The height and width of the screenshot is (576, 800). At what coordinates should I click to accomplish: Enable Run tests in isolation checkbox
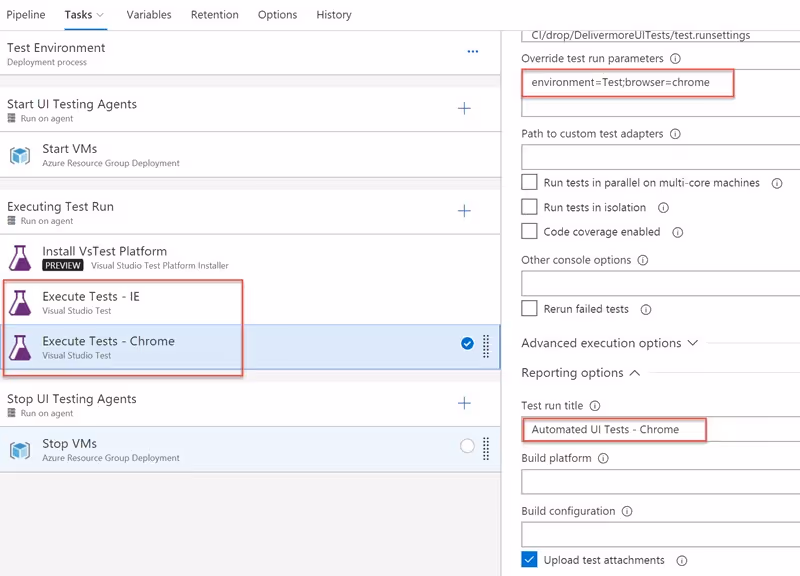tap(529, 207)
